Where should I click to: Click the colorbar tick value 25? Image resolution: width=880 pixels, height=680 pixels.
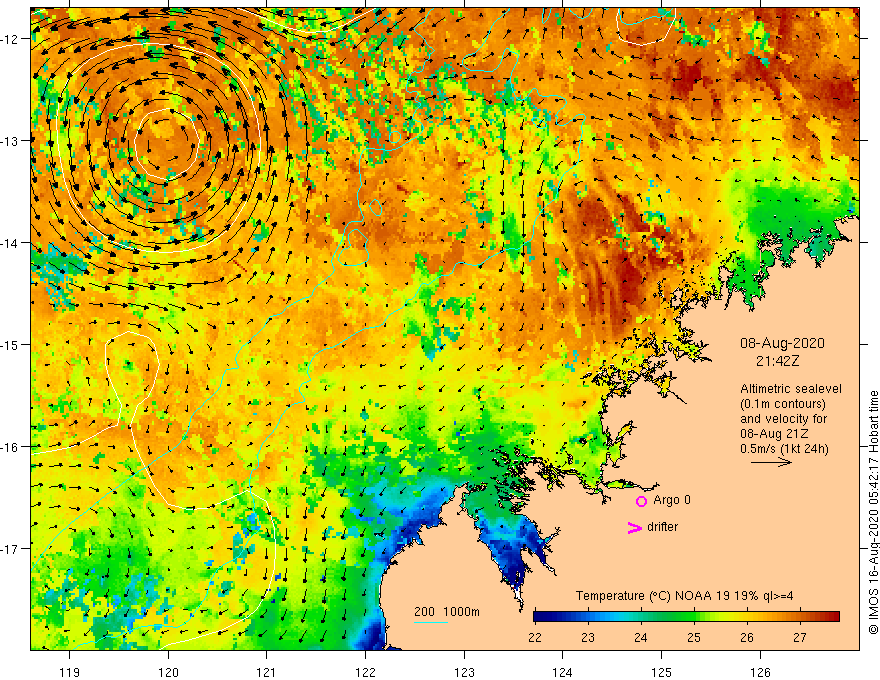click(x=694, y=637)
